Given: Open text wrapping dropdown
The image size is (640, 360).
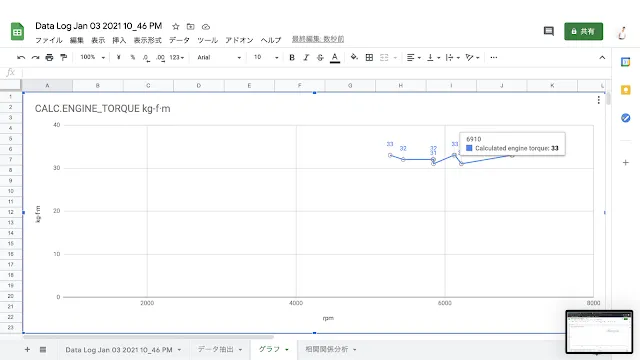Looking at the screenshot, I should pyautogui.click(x=452, y=58).
